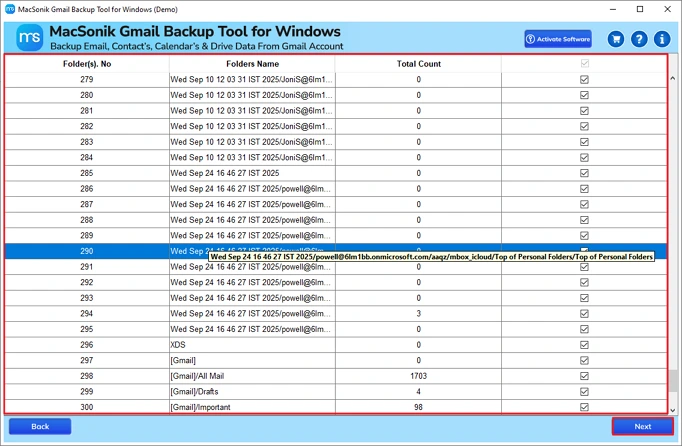Select folder name in row 292
The image size is (682, 446).
click(251, 282)
